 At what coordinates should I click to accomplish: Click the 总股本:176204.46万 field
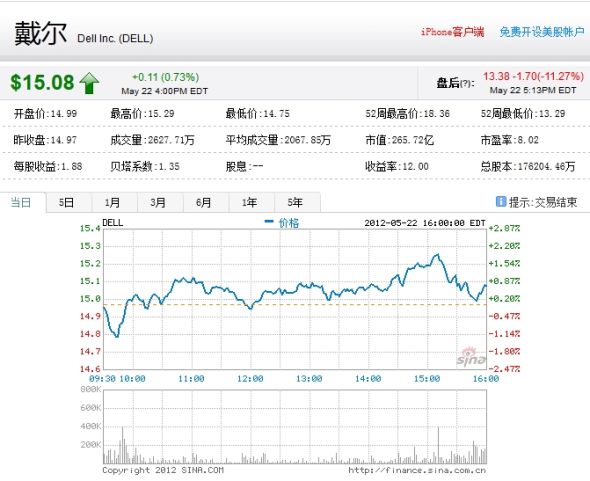528,166
